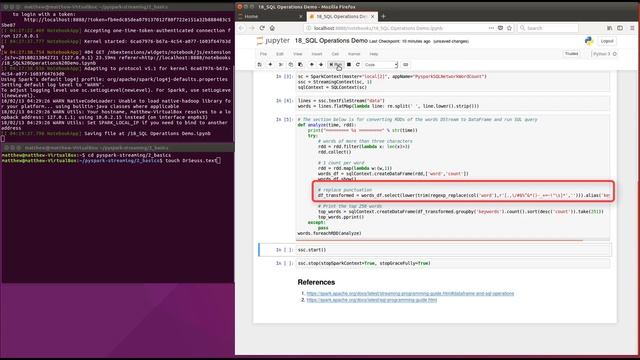The image size is (640, 360).
Task: Open a new Firefox tab
Action: tap(383, 16)
